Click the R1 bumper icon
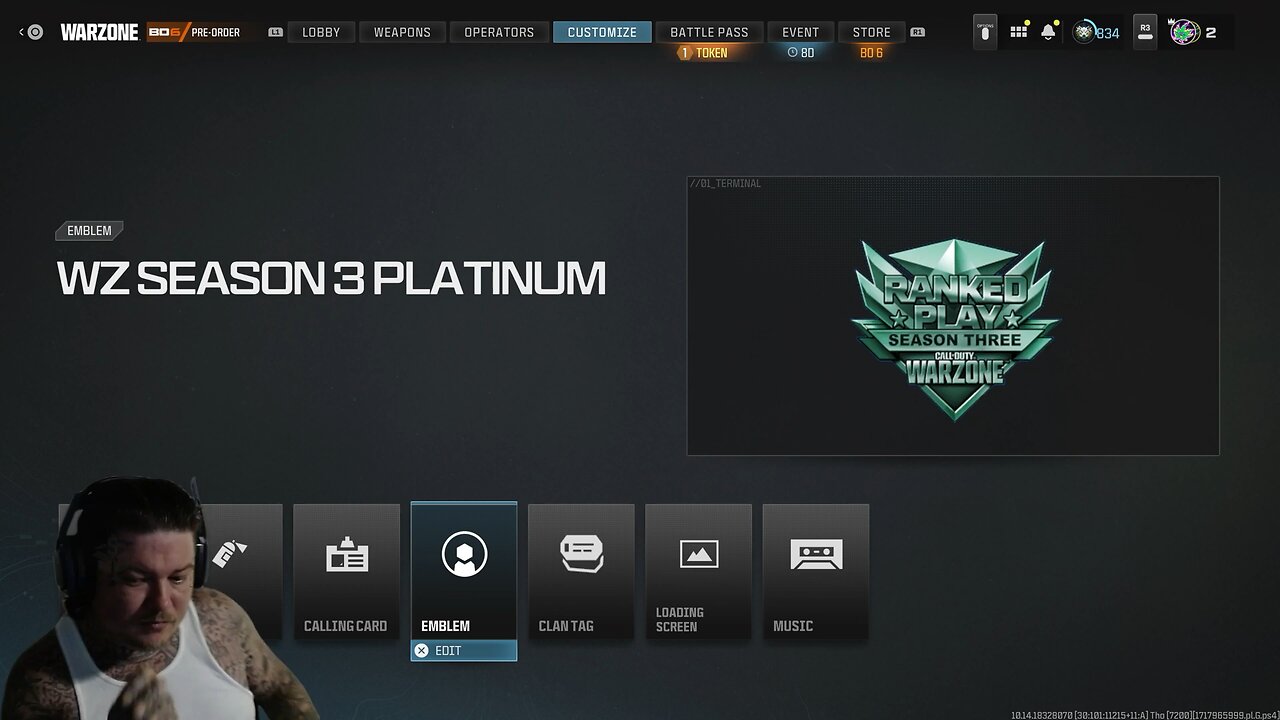This screenshot has height=720, width=1280. tap(917, 32)
